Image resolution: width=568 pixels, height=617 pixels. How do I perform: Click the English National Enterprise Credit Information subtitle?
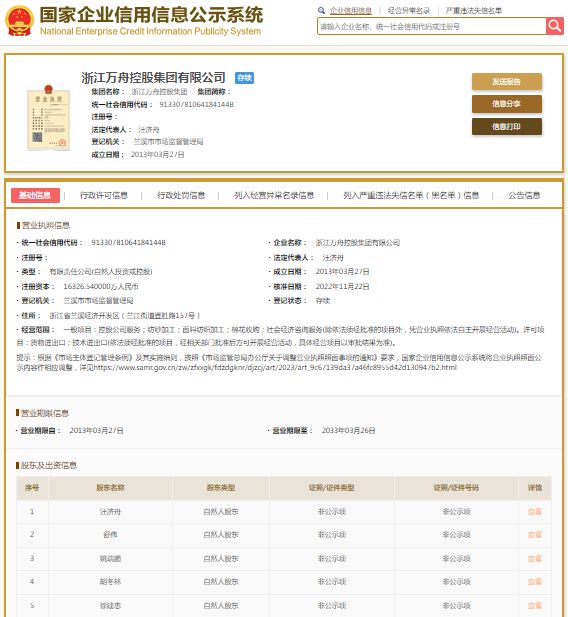tap(150, 31)
